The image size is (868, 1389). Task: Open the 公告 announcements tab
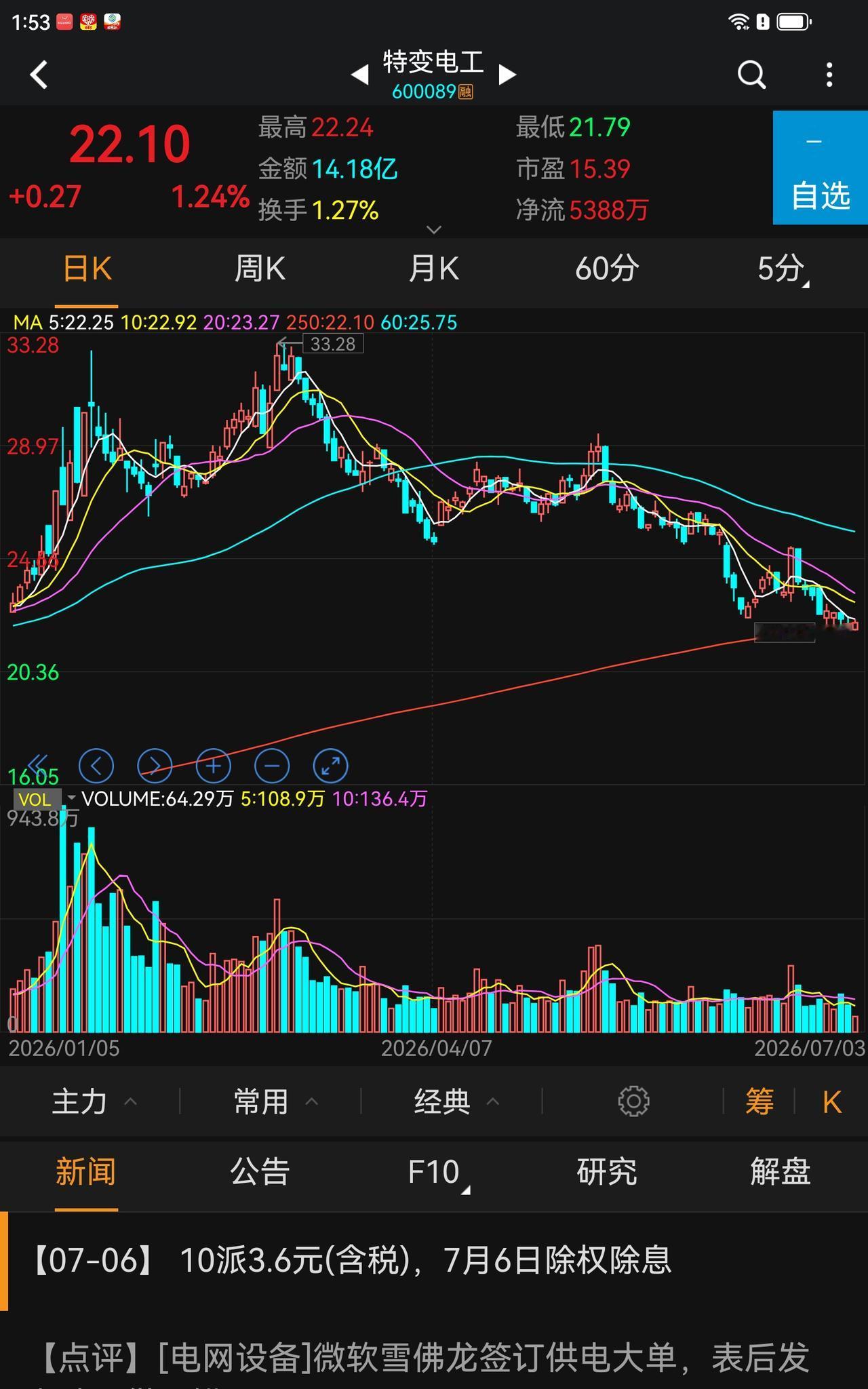click(x=260, y=1173)
